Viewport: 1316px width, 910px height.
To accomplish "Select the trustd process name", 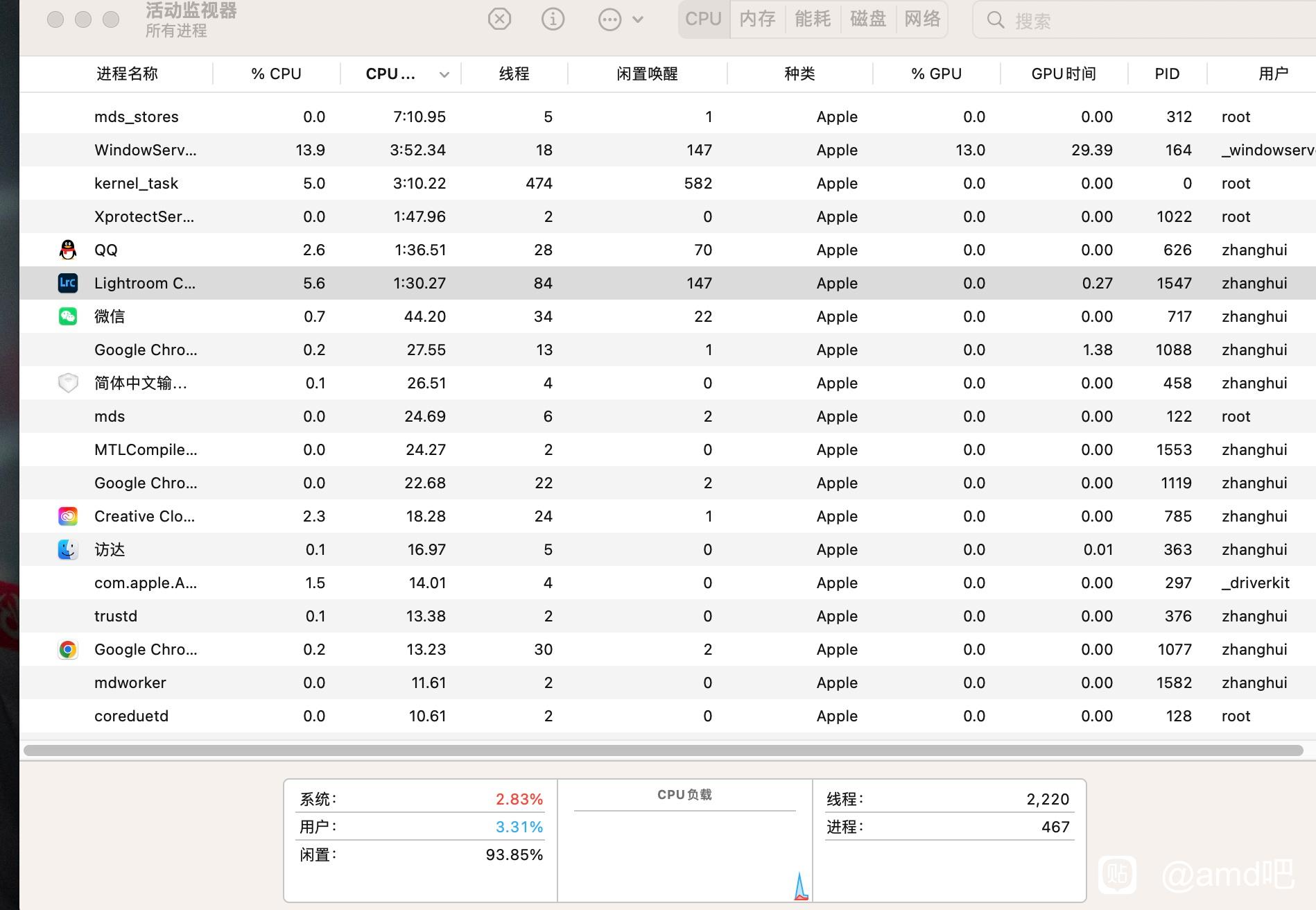I will 116,616.
